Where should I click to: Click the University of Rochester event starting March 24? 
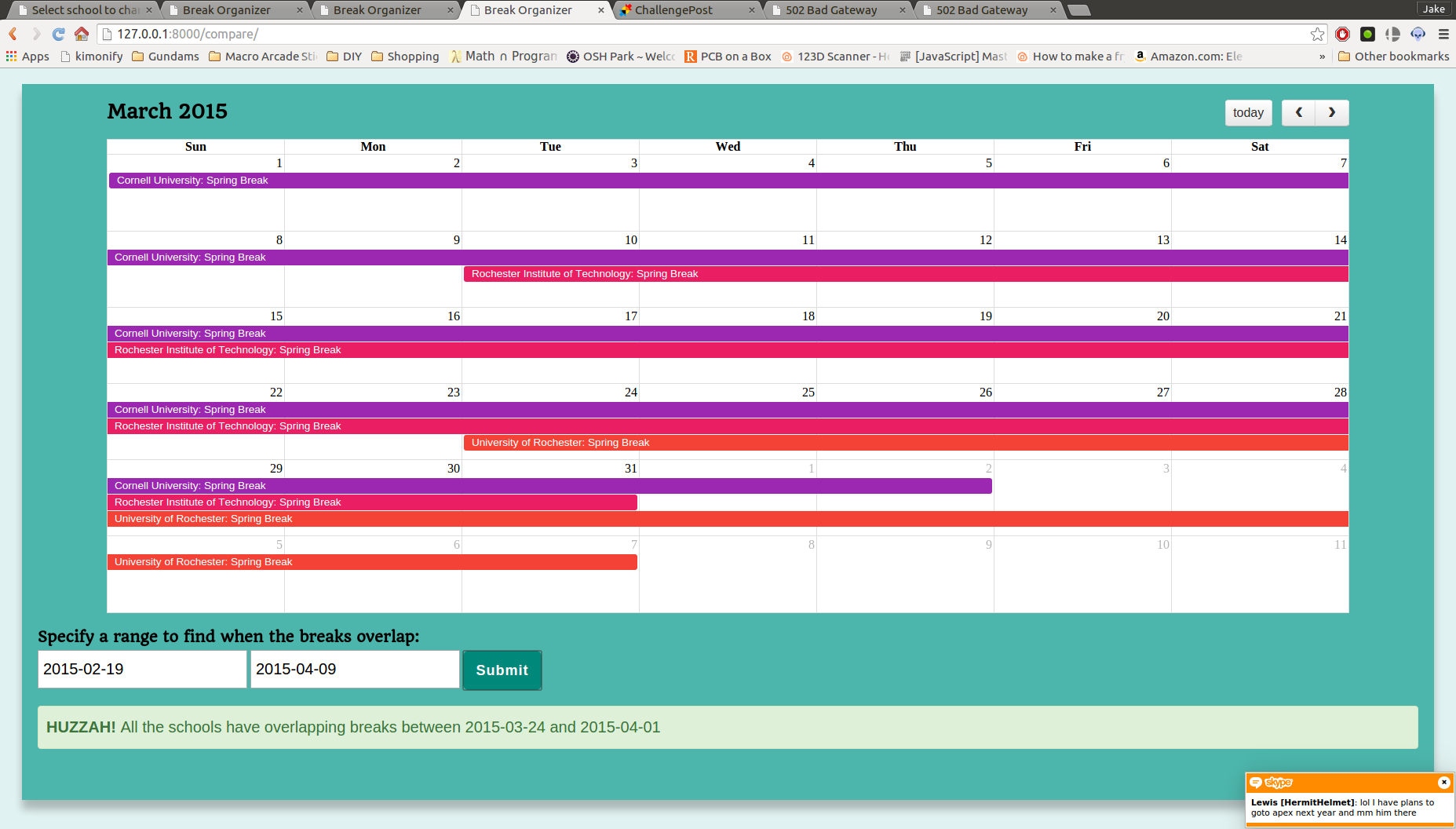click(906, 443)
